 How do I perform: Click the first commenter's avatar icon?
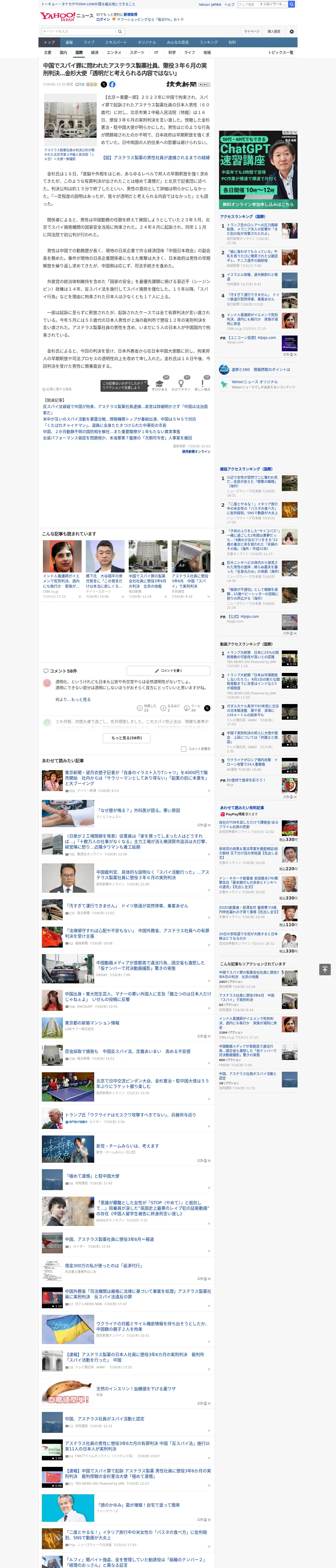47,683
